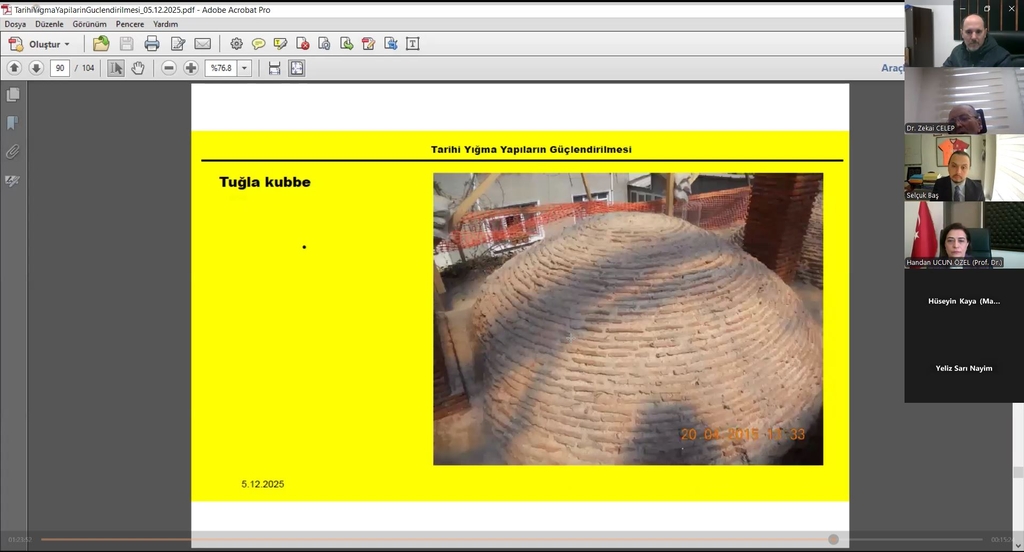Open the zoom level dropdown arrow
This screenshot has height=552, width=1024.
point(244,68)
